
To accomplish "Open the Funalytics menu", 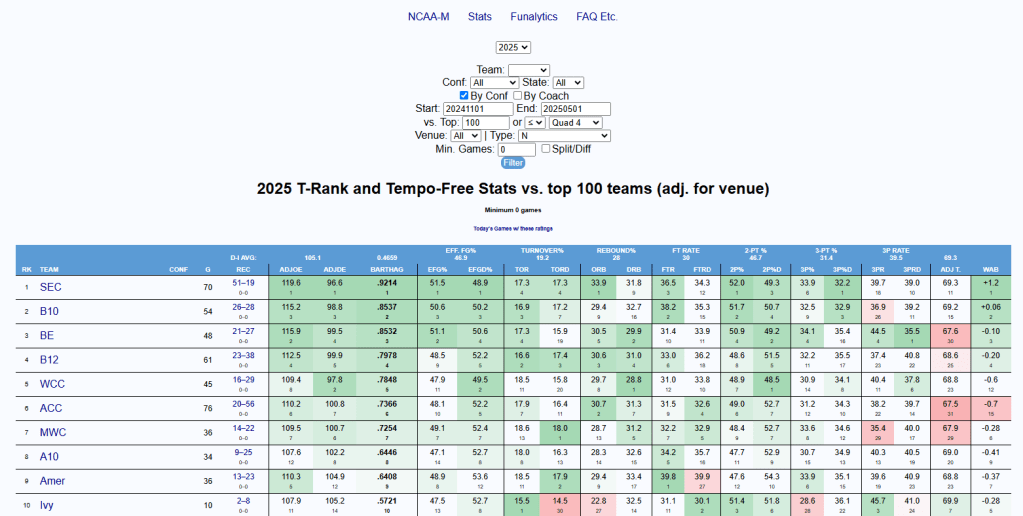I will click(x=533, y=17).
